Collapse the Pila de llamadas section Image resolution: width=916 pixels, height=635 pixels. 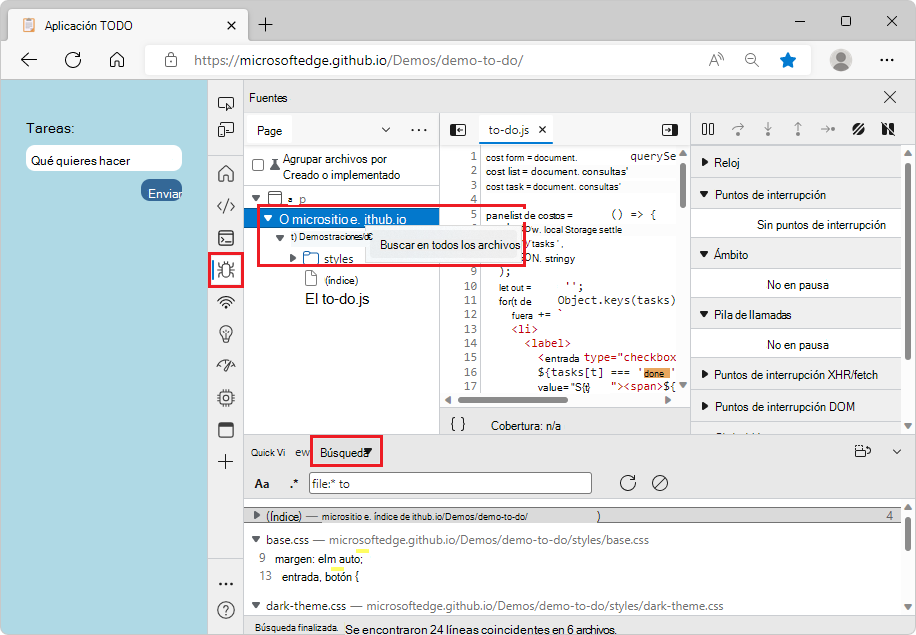point(704,314)
